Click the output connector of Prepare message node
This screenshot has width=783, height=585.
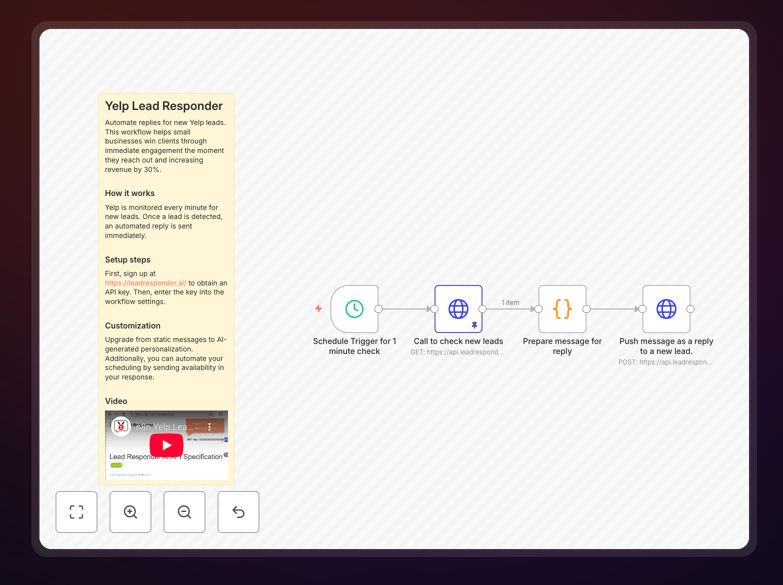click(x=586, y=309)
